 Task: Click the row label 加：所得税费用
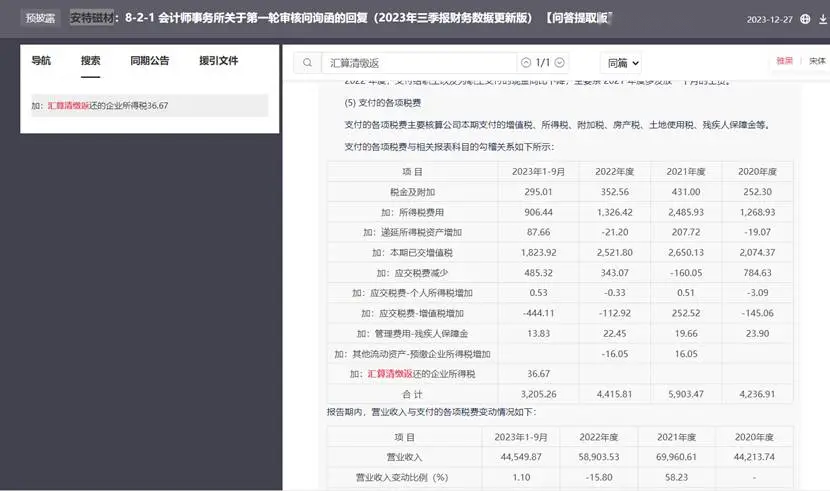coord(412,212)
